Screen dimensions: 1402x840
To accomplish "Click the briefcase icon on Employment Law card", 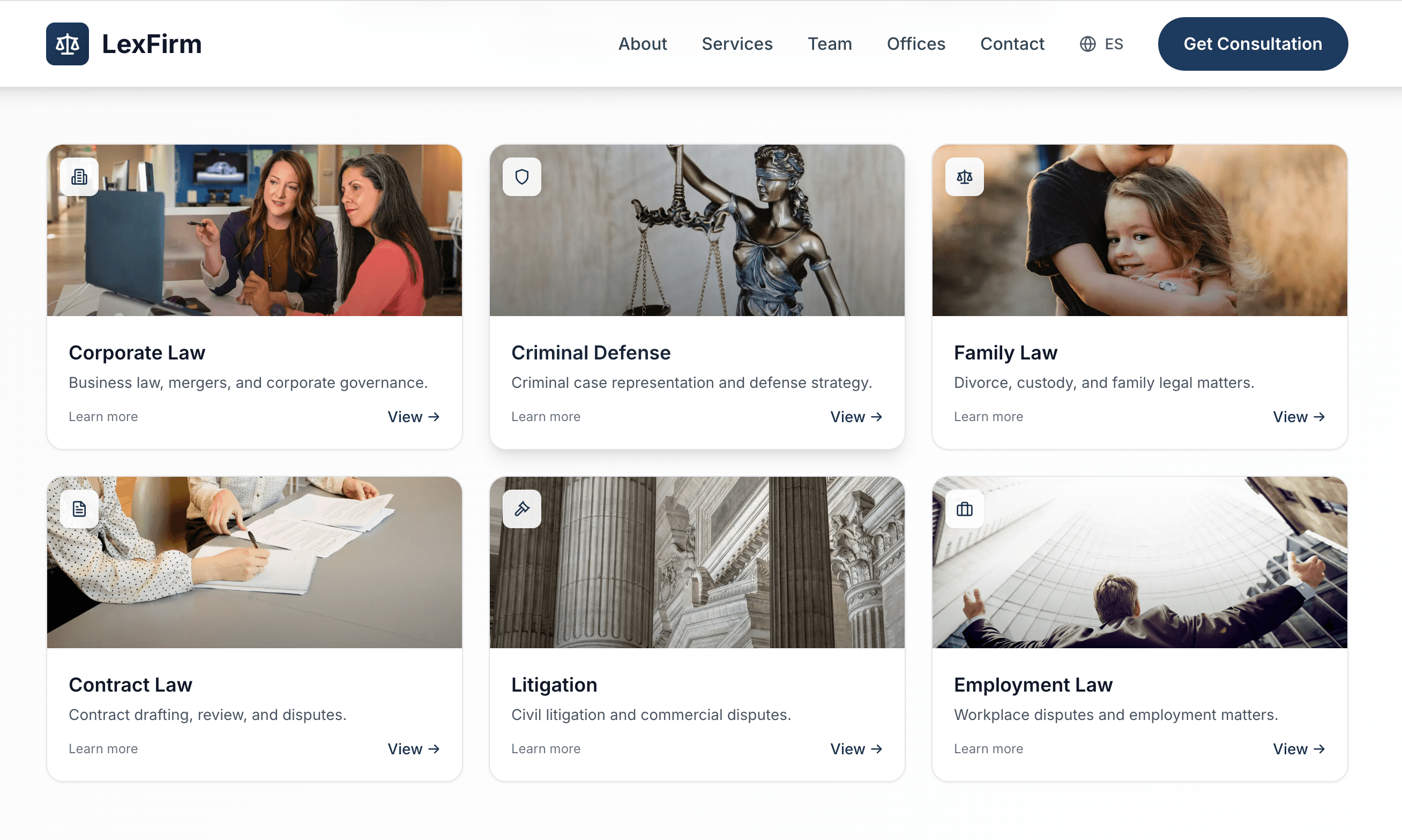I will (x=964, y=508).
